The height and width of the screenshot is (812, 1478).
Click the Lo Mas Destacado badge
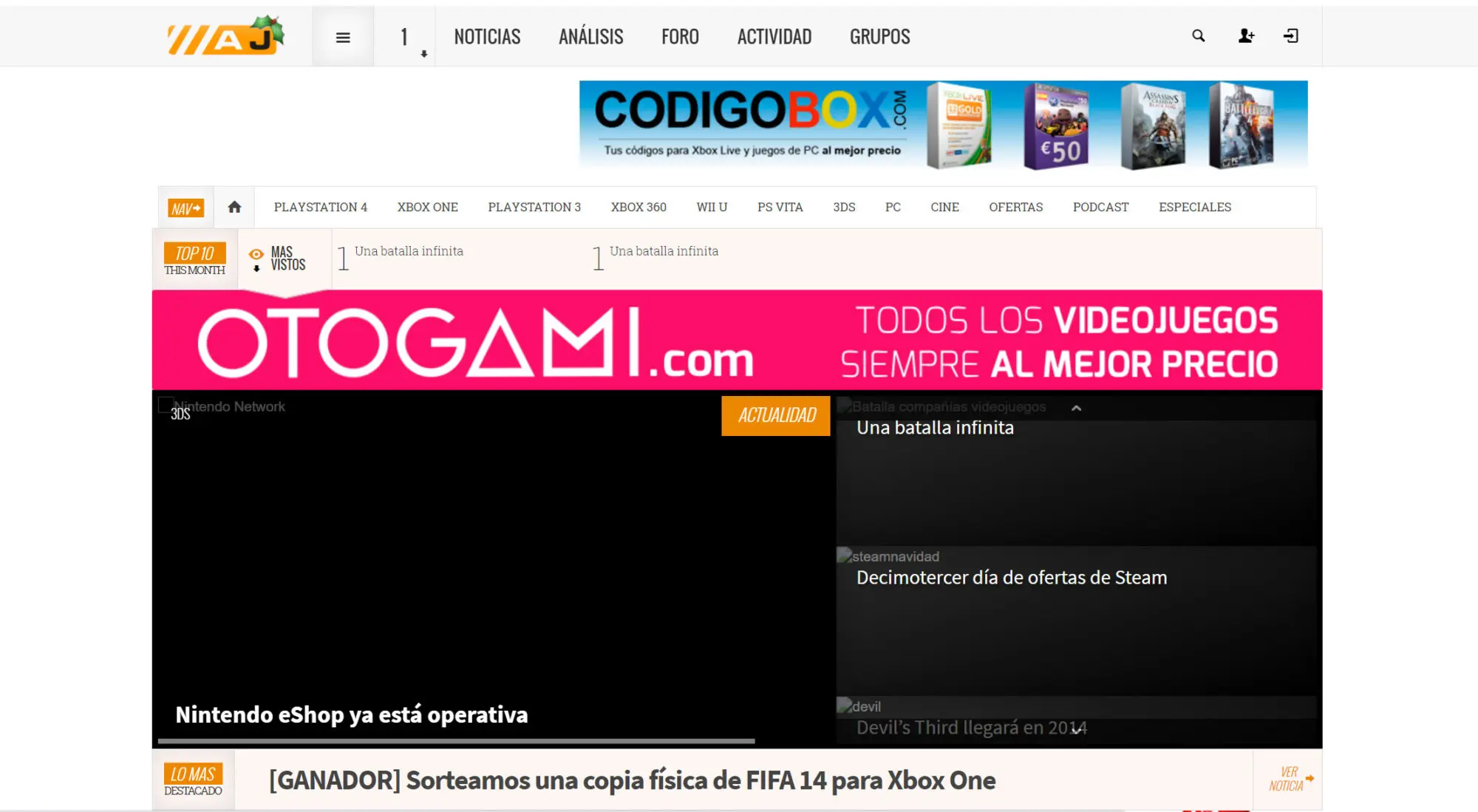pyautogui.click(x=194, y=779)
